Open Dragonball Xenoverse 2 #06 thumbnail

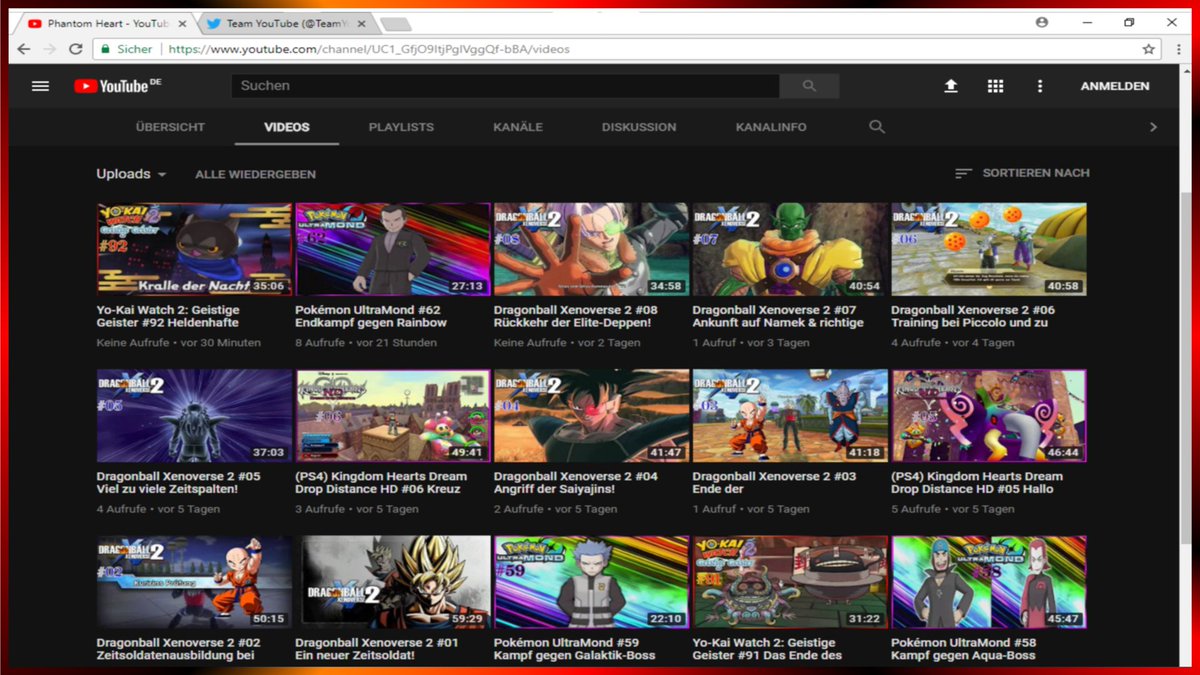(x=988, y=250)
